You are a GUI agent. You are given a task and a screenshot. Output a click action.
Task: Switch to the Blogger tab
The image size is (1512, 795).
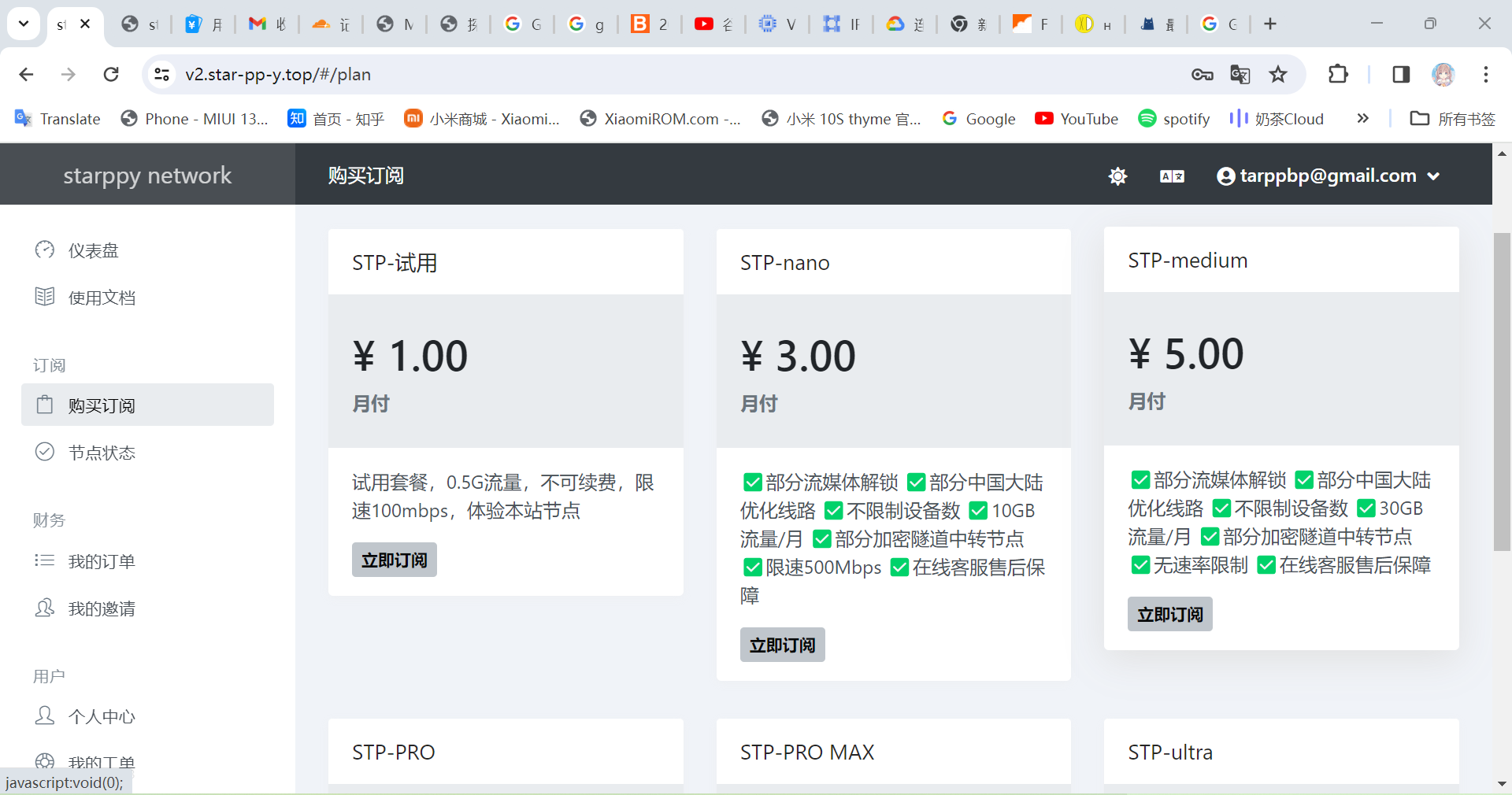point(649,24)
